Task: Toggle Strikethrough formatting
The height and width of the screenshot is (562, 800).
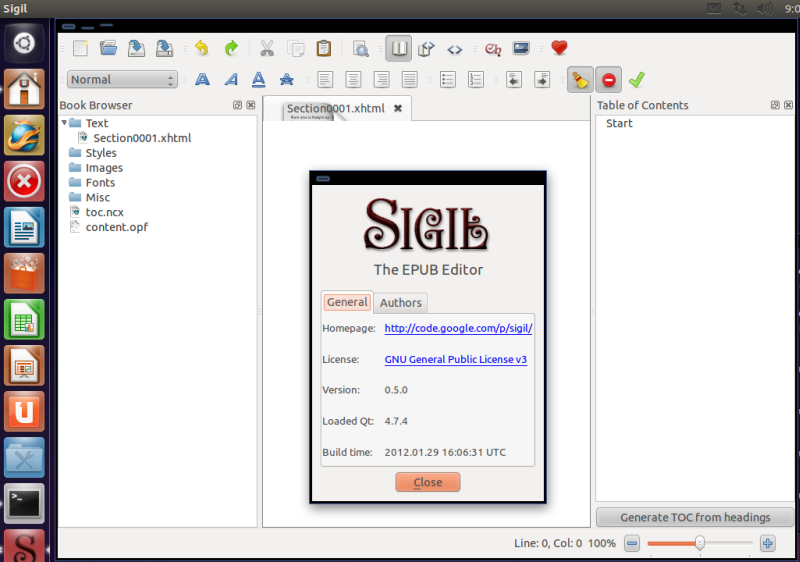Action: pos(287,80)
